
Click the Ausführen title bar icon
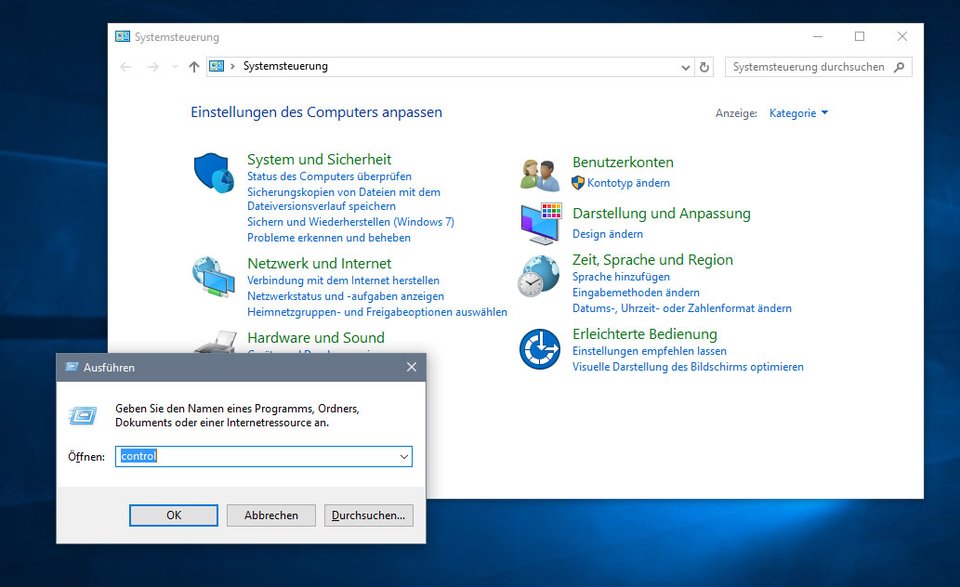click(72, 367)
